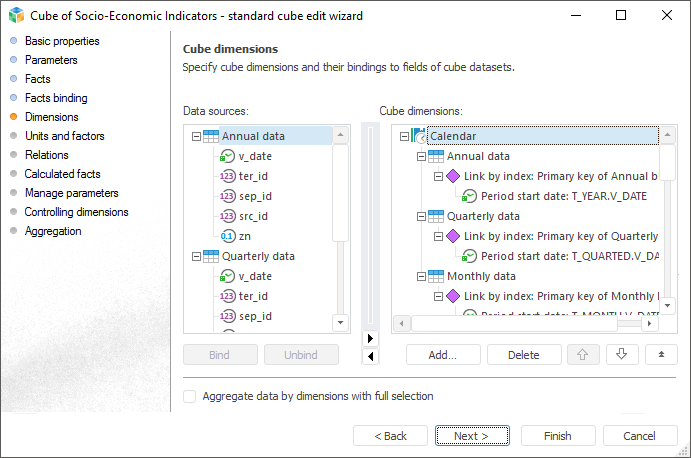Image resolution: width=691 pixels, height=458 pixels.
Task: Click the purple link diamond under Quarterly data
Action: 452,236
